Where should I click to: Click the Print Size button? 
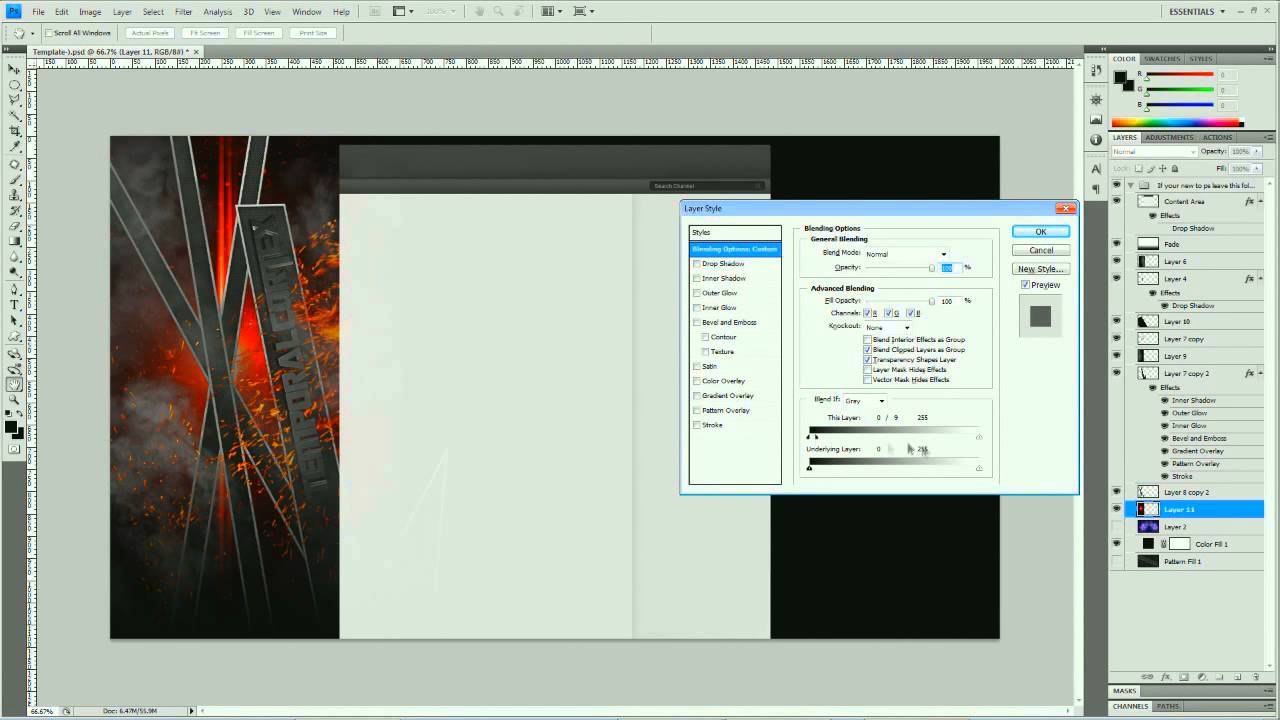click(x=313, y=33)
